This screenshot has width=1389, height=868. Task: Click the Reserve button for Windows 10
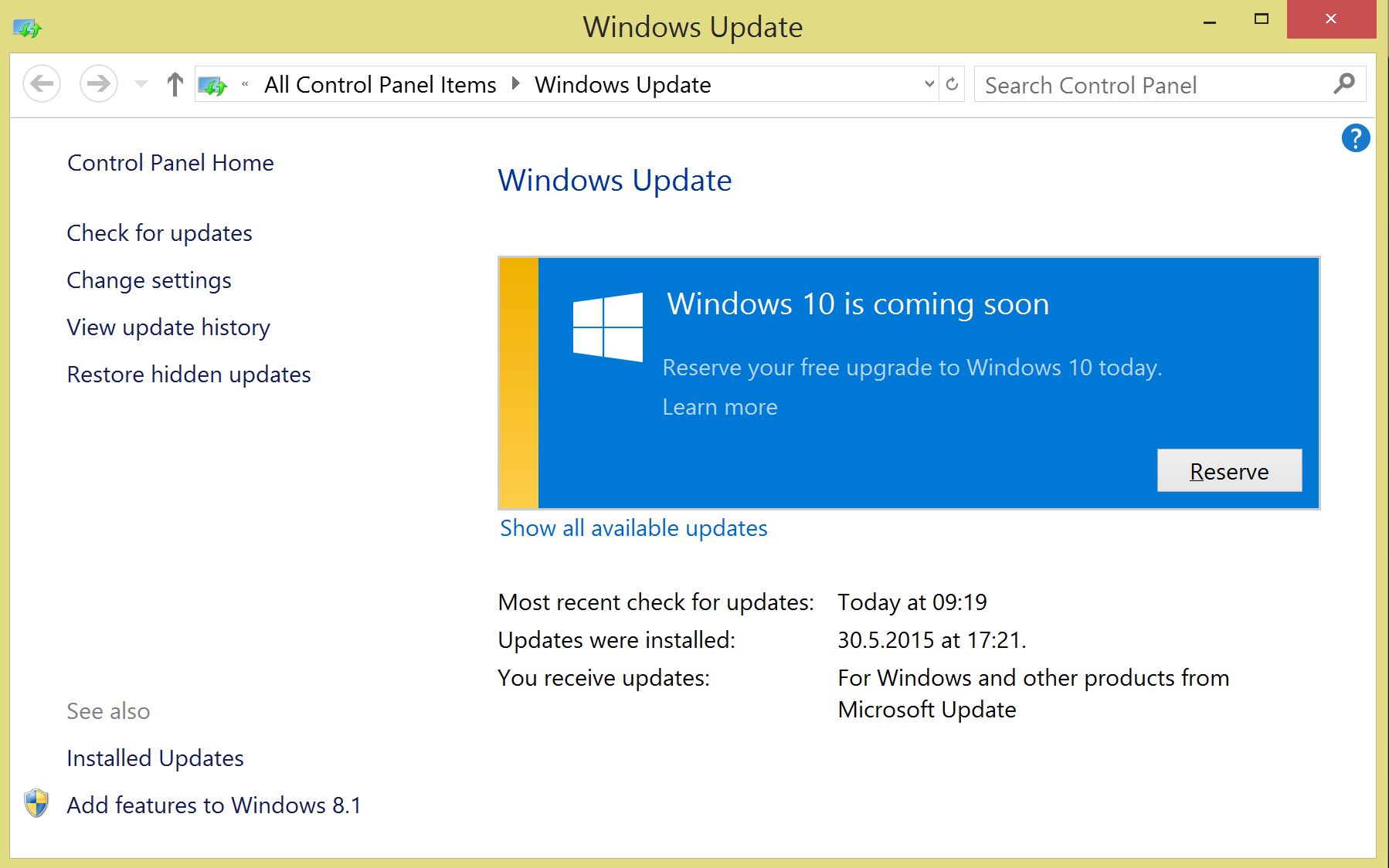click(x=1229, y=470)
